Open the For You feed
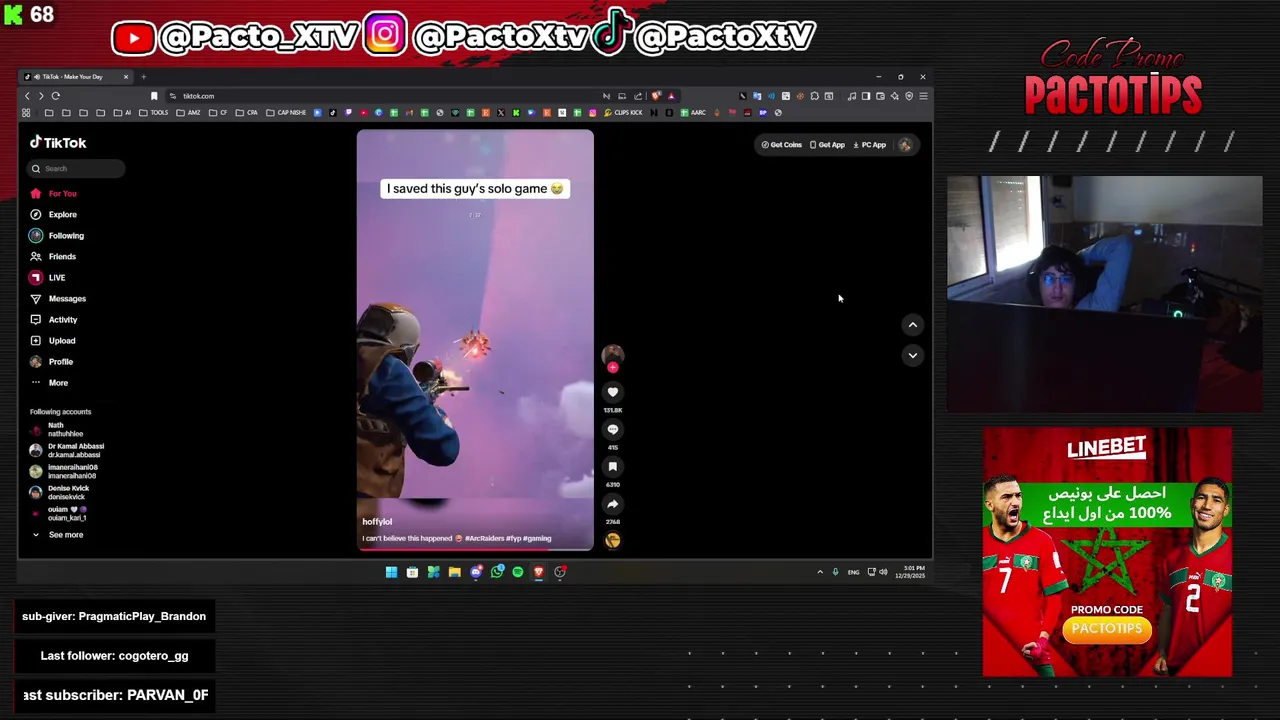 pyautogui.click(x=53, y=193)
